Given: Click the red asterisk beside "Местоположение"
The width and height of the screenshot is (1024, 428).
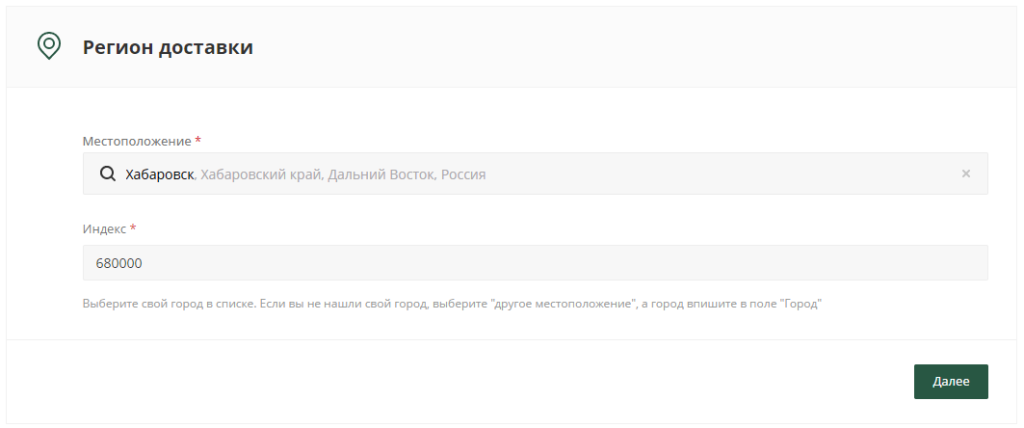Looking at the screenshot, I should pyautogui.click(x=198, y=140).
